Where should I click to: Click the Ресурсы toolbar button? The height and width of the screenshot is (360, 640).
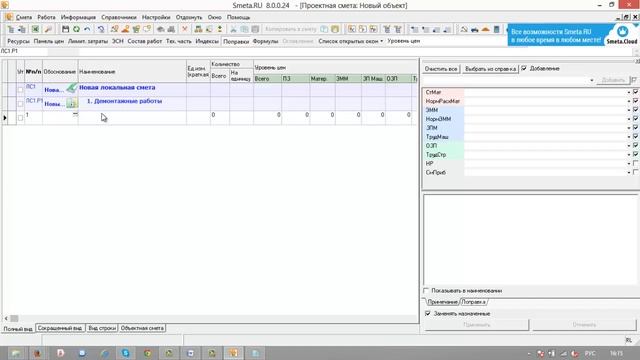coord(18,41)
